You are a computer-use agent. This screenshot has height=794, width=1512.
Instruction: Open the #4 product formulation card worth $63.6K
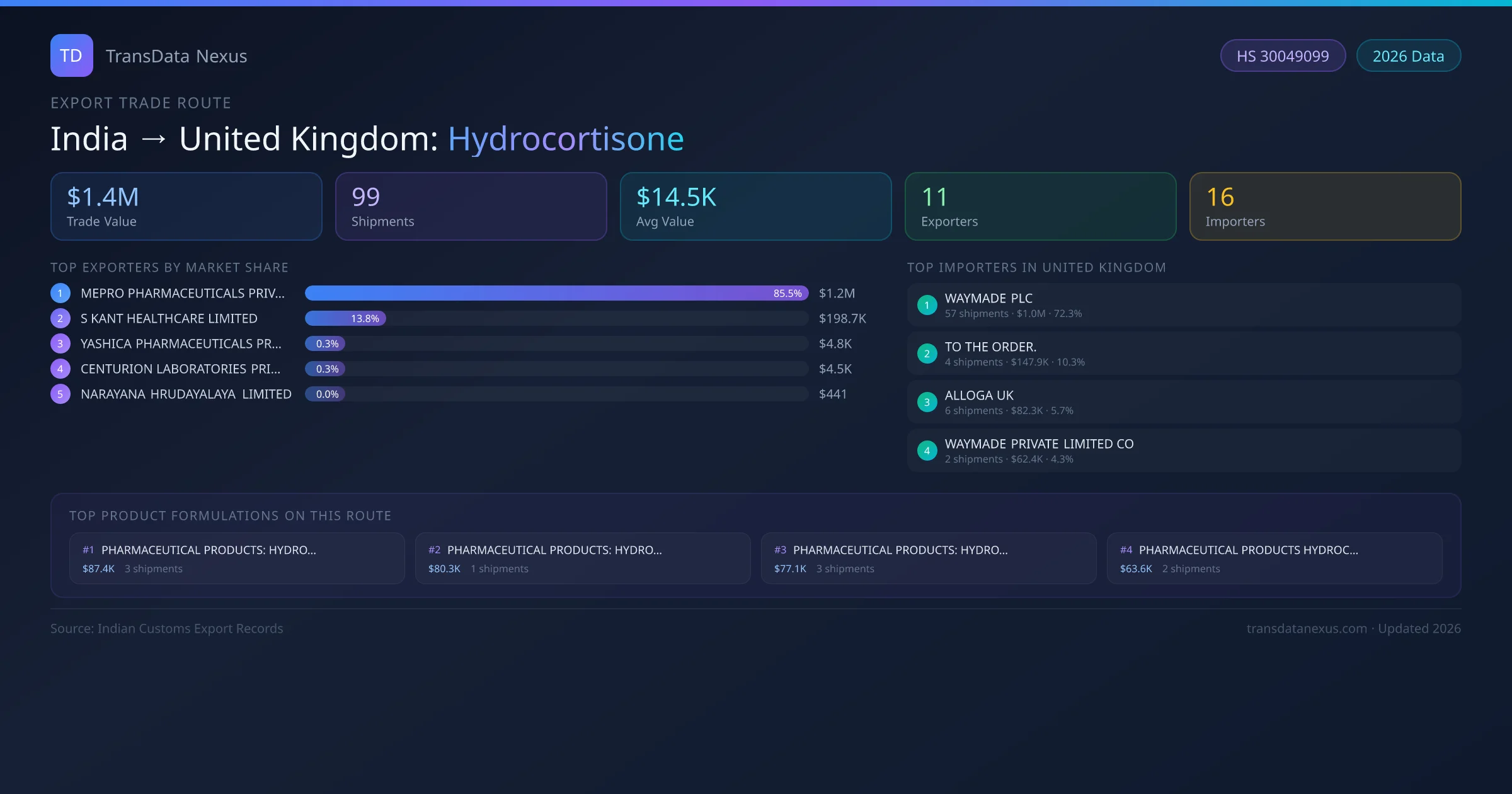click(1274, 558)
